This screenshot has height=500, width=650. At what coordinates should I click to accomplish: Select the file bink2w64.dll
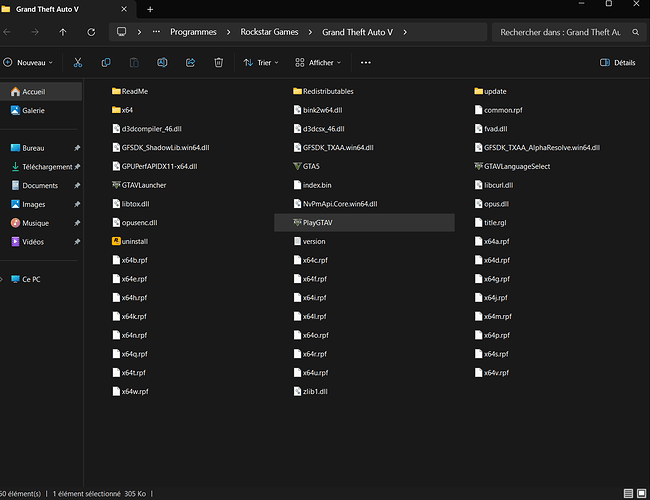(x=318, y=110)
